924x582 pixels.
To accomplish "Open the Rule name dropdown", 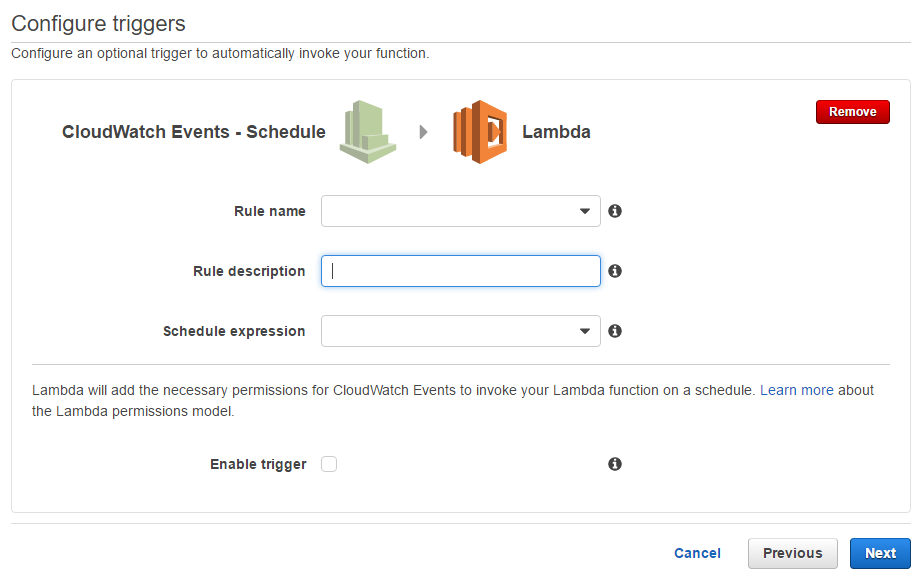I will coord(460,211).
